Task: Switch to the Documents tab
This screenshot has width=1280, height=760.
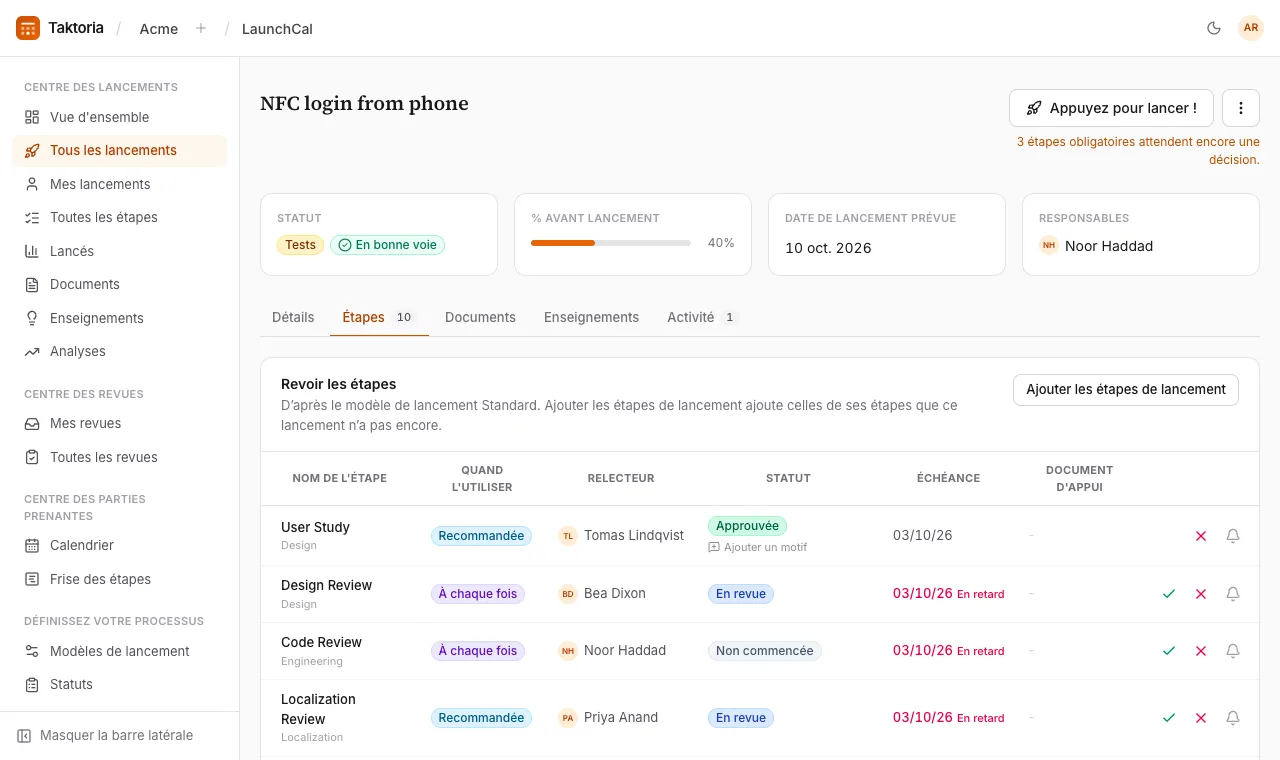Action: tap(480, 317)
